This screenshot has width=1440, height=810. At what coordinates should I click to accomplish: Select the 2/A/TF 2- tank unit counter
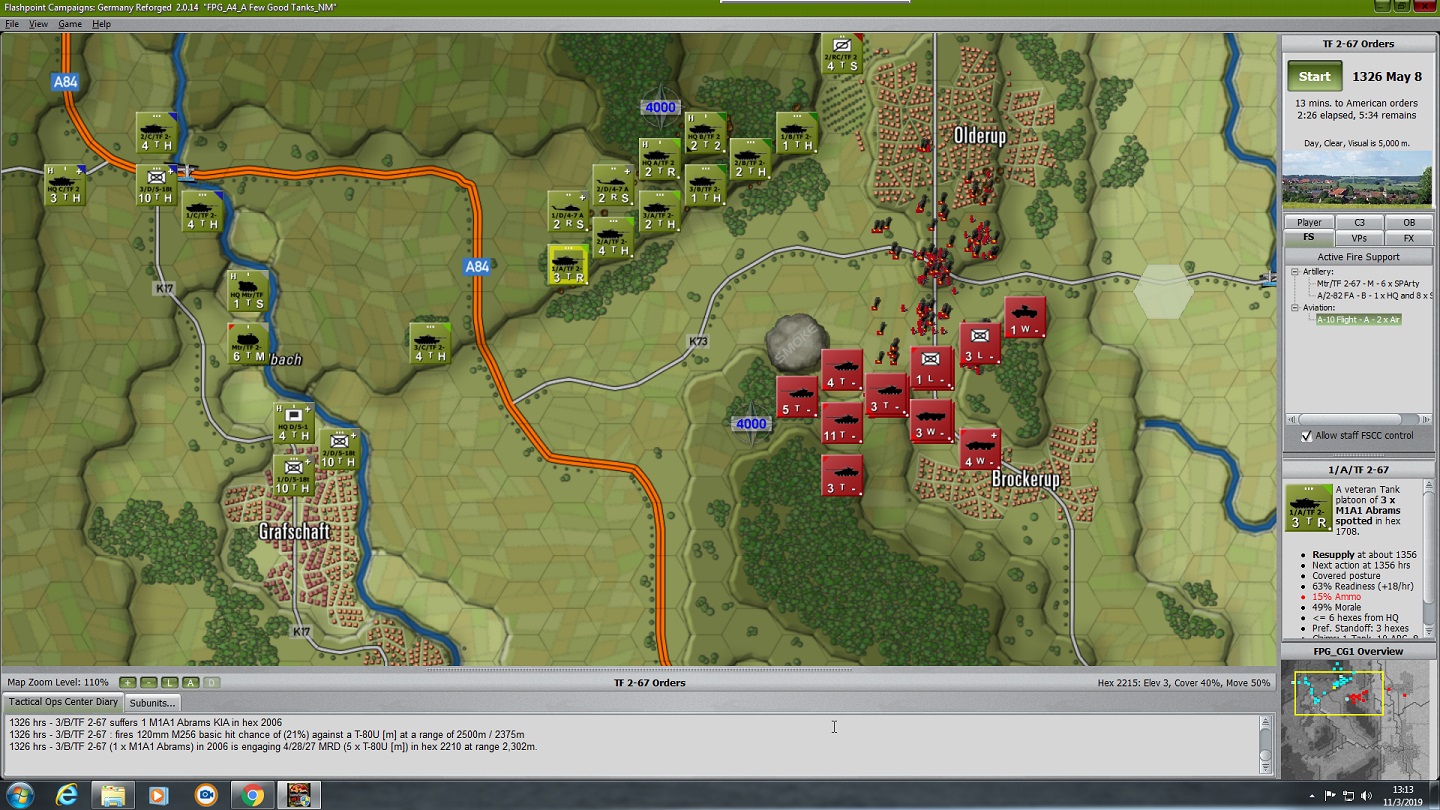coord(613,238)
